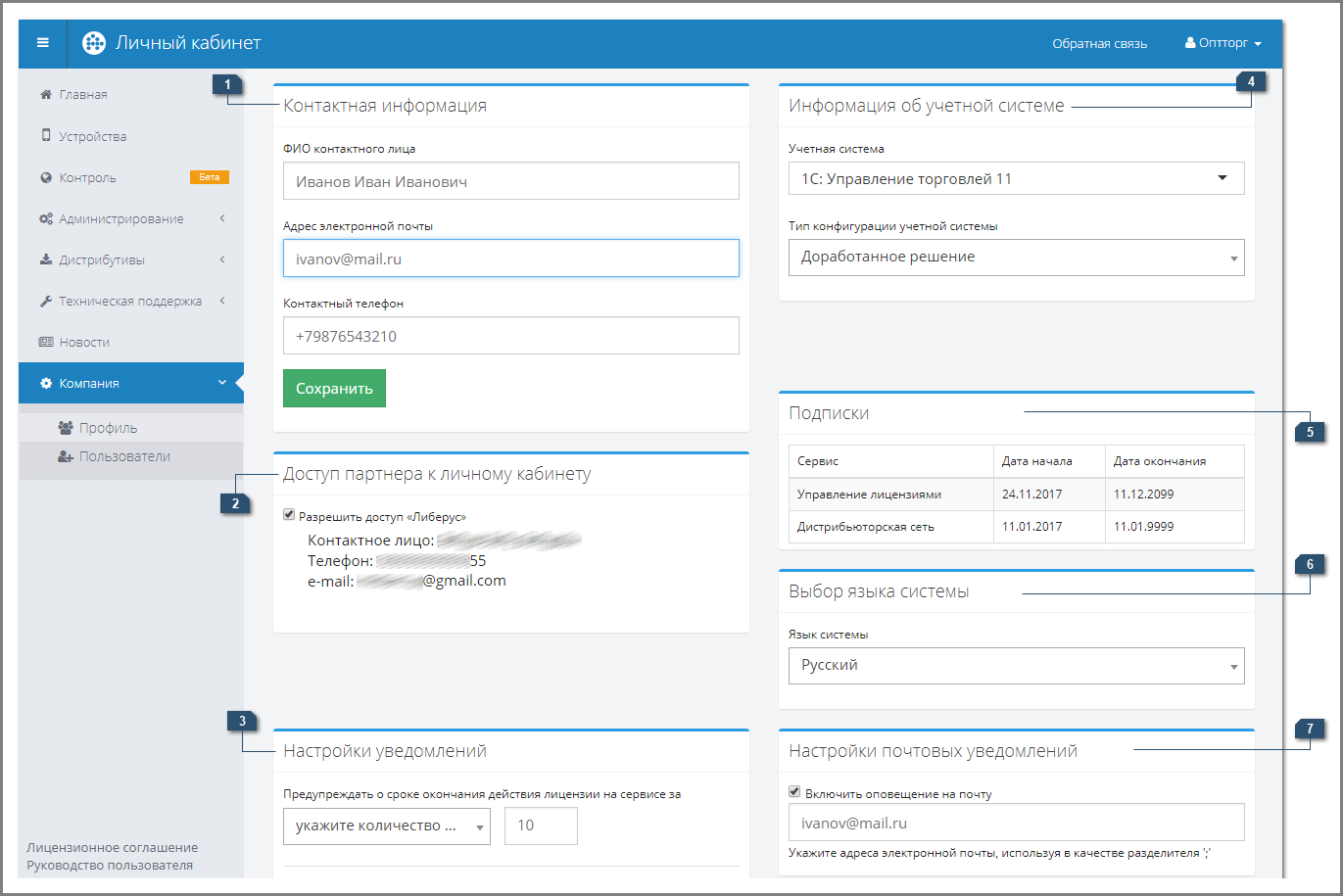Viewport: 1343px width, 896px height.
Task: Expand the Администрирование chevron
Action: (222, 218)
